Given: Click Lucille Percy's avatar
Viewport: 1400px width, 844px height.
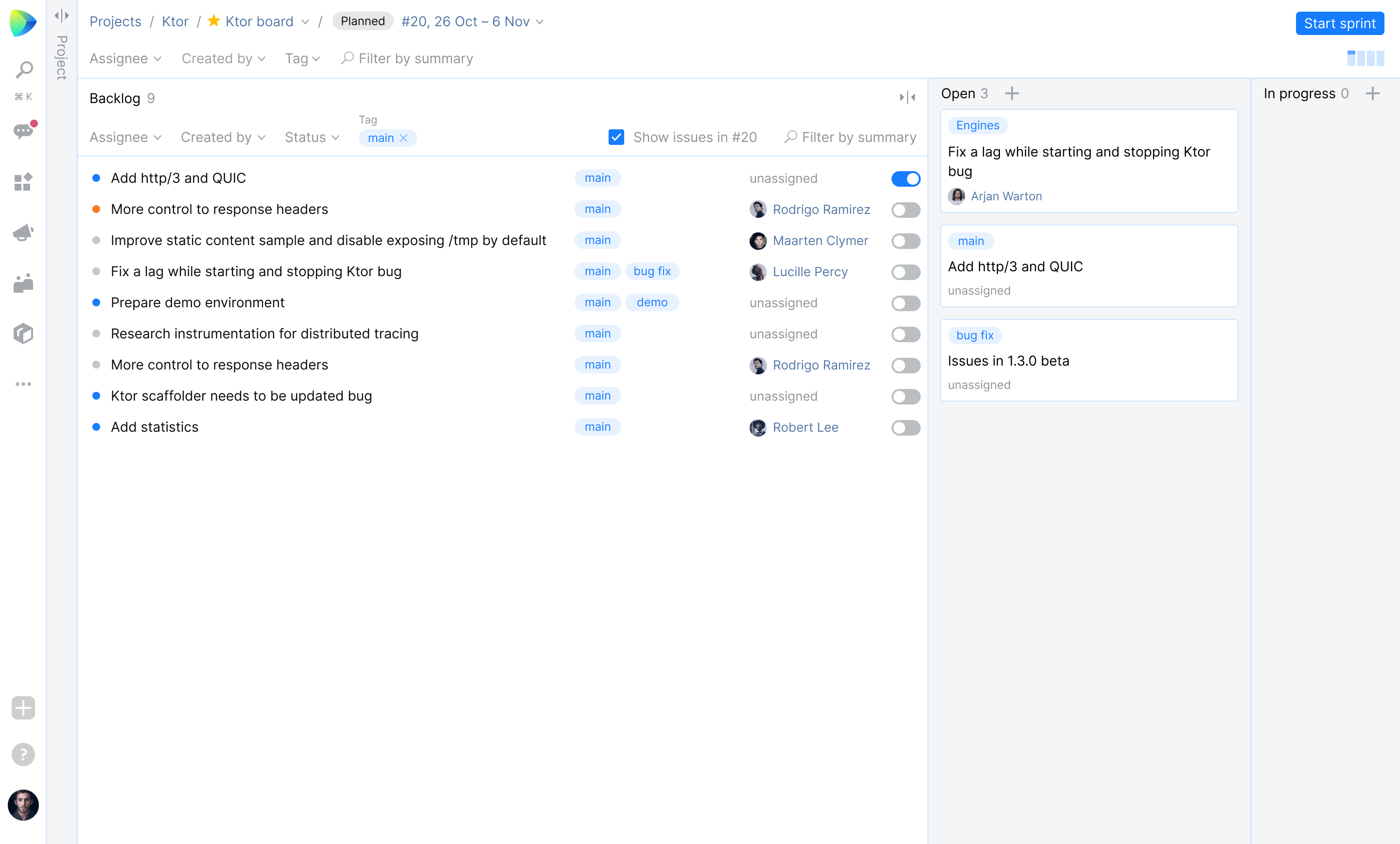Looking at the screenshot, I should point(758,272).
